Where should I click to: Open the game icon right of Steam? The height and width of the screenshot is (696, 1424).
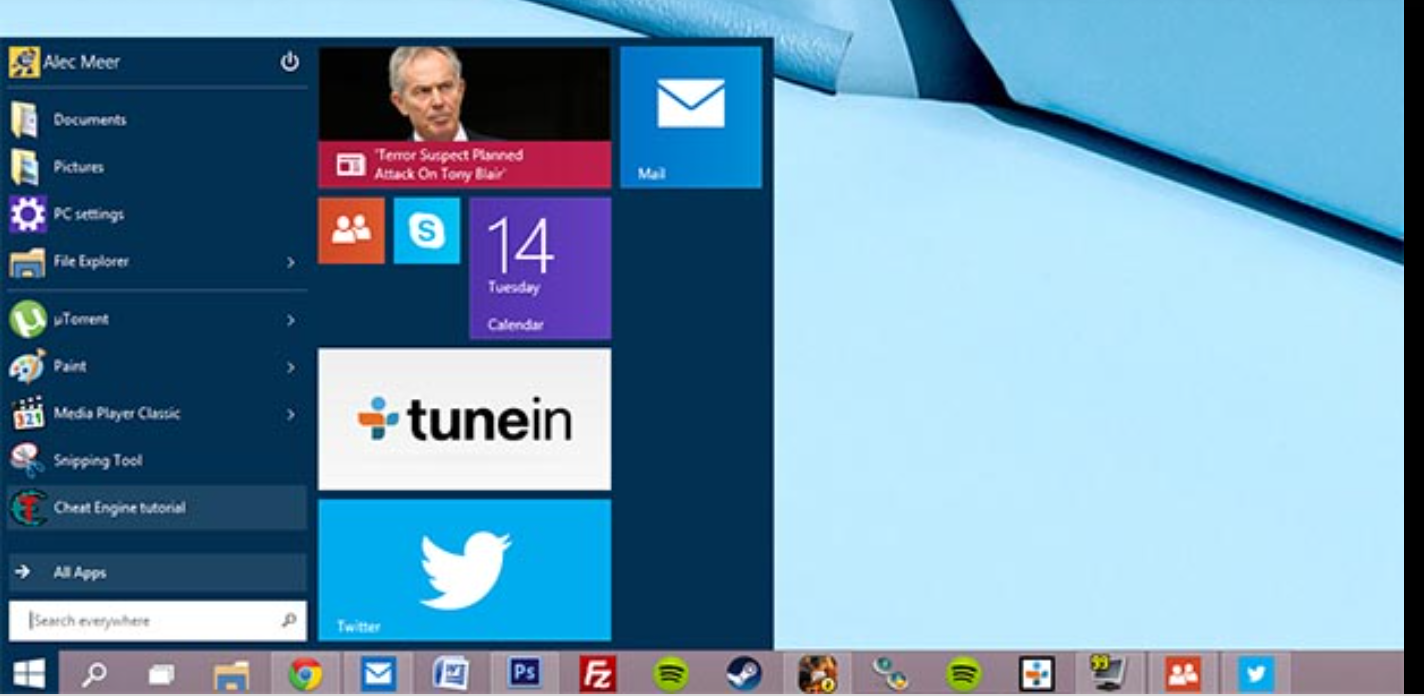817,673
